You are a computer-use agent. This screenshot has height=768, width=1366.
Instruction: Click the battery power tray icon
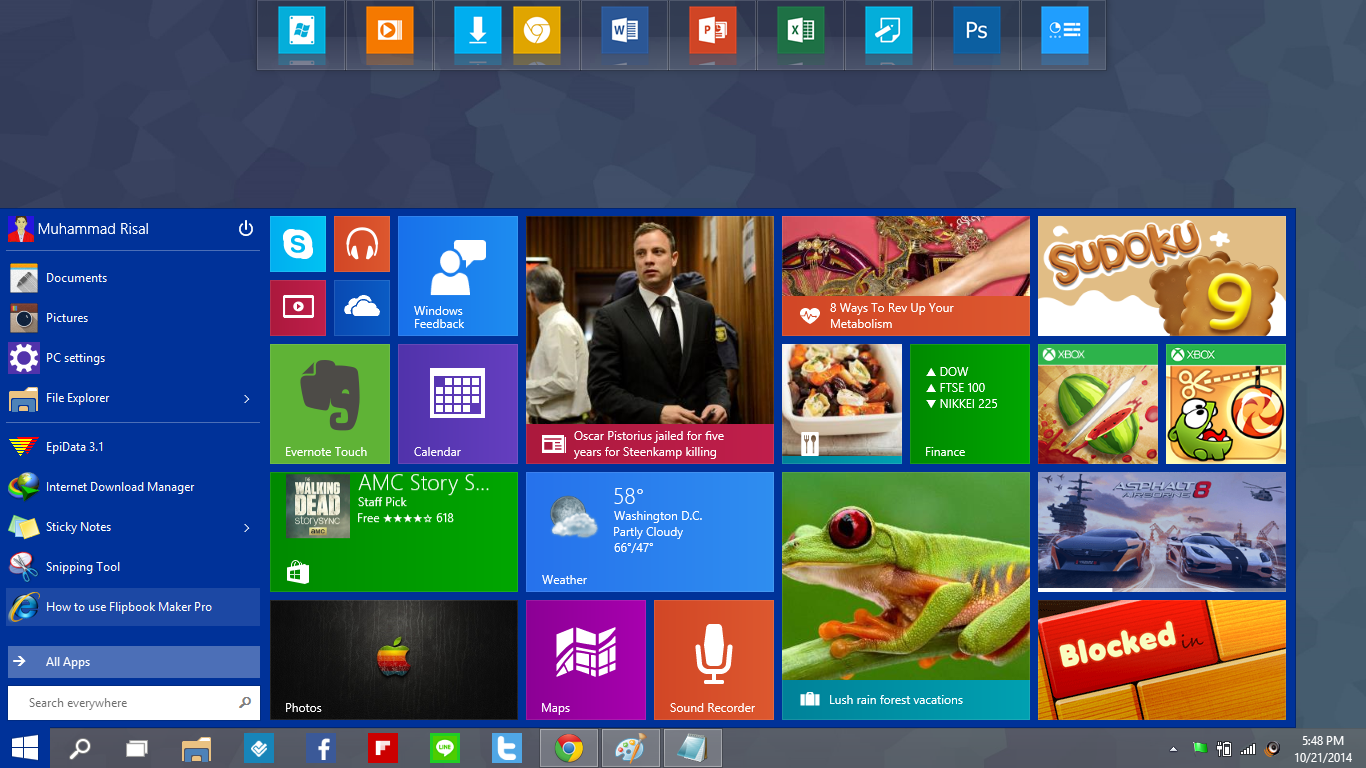1224,749
